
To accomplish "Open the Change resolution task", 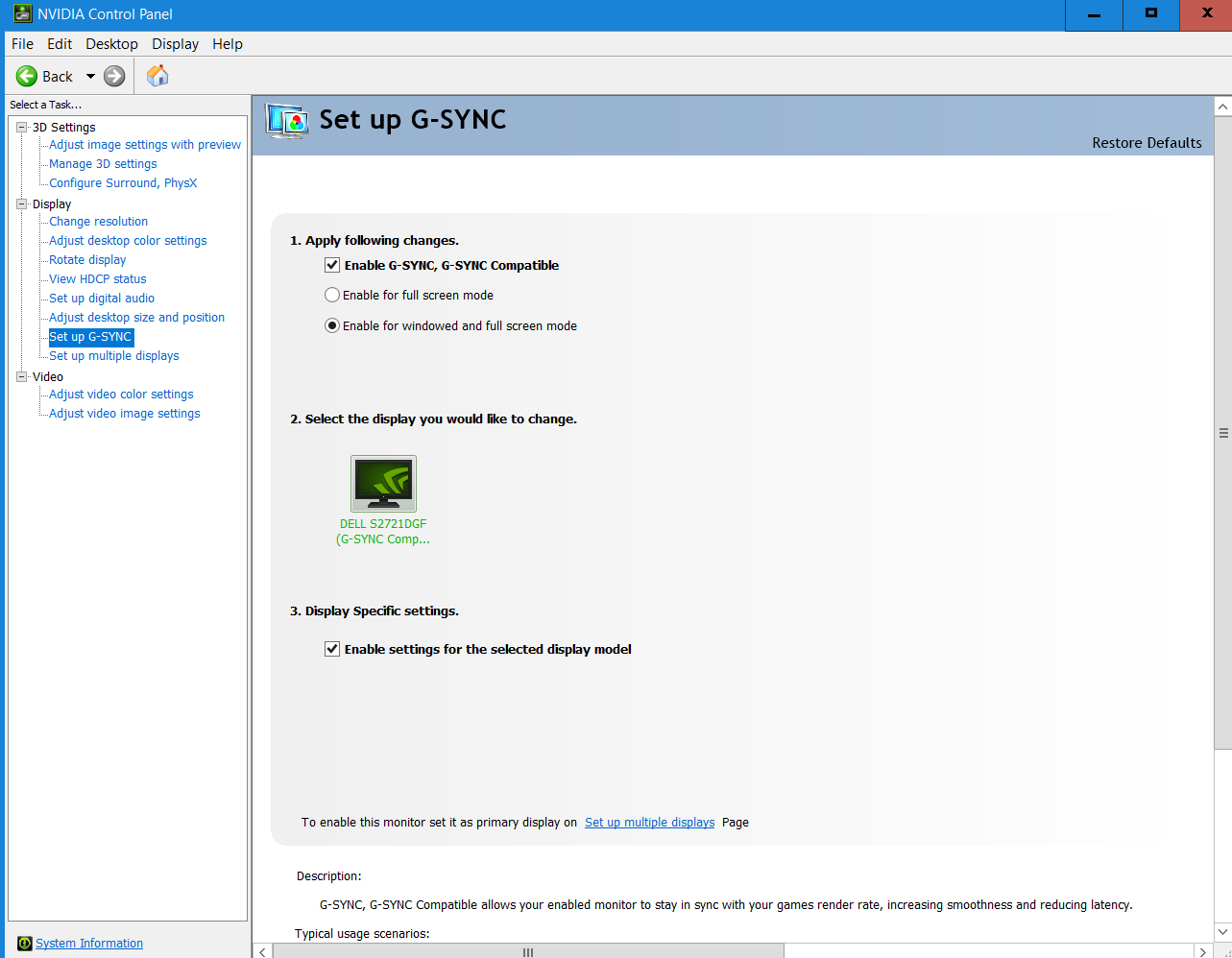I will 99,222.
